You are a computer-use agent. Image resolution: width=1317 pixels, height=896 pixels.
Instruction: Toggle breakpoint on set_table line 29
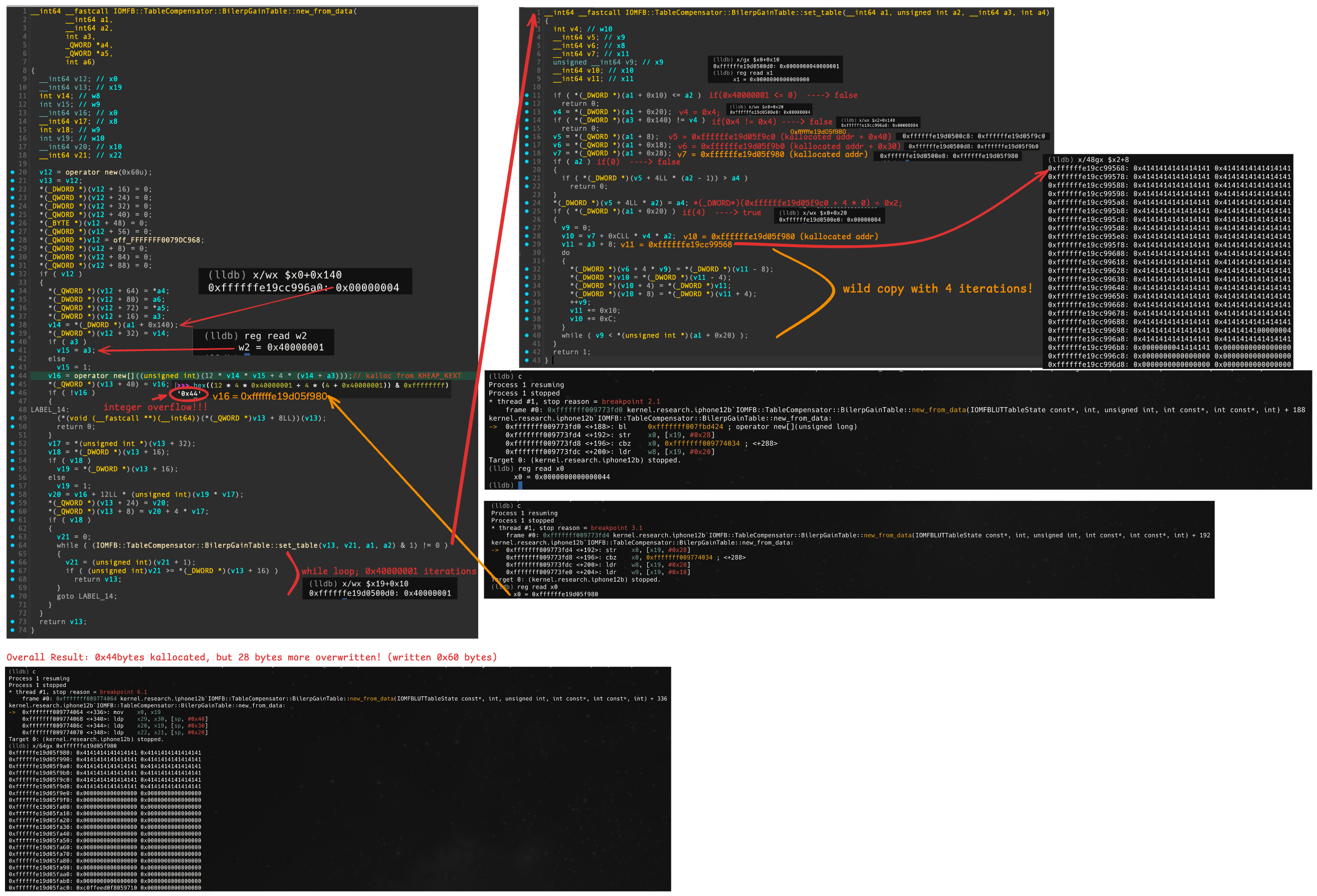[x=526, y=244]
